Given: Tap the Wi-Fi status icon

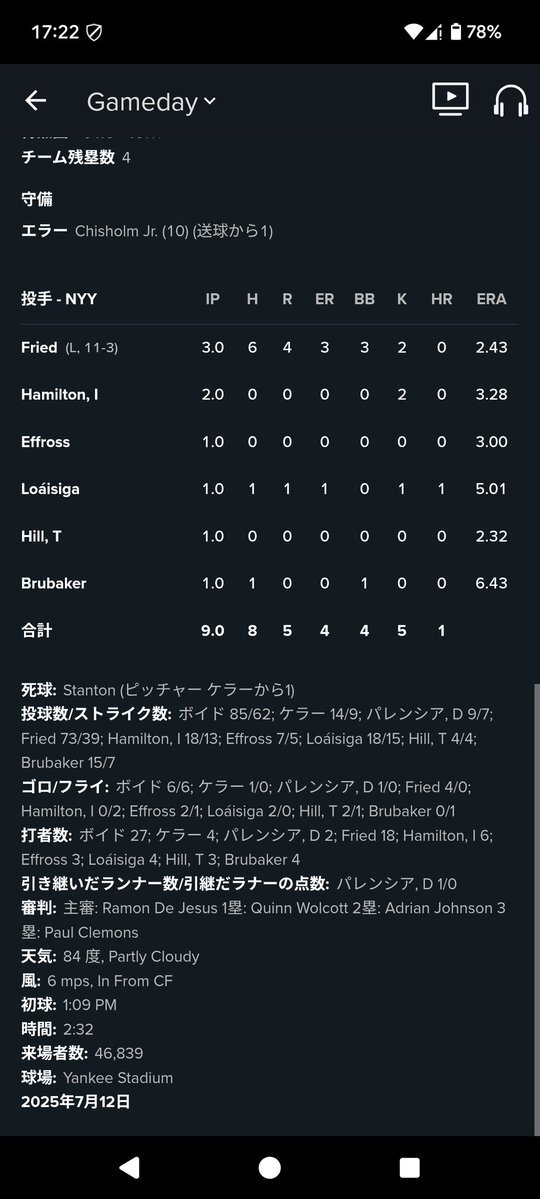Looking at the screenshot, I should pyautogui.click(x=414, y=31).
